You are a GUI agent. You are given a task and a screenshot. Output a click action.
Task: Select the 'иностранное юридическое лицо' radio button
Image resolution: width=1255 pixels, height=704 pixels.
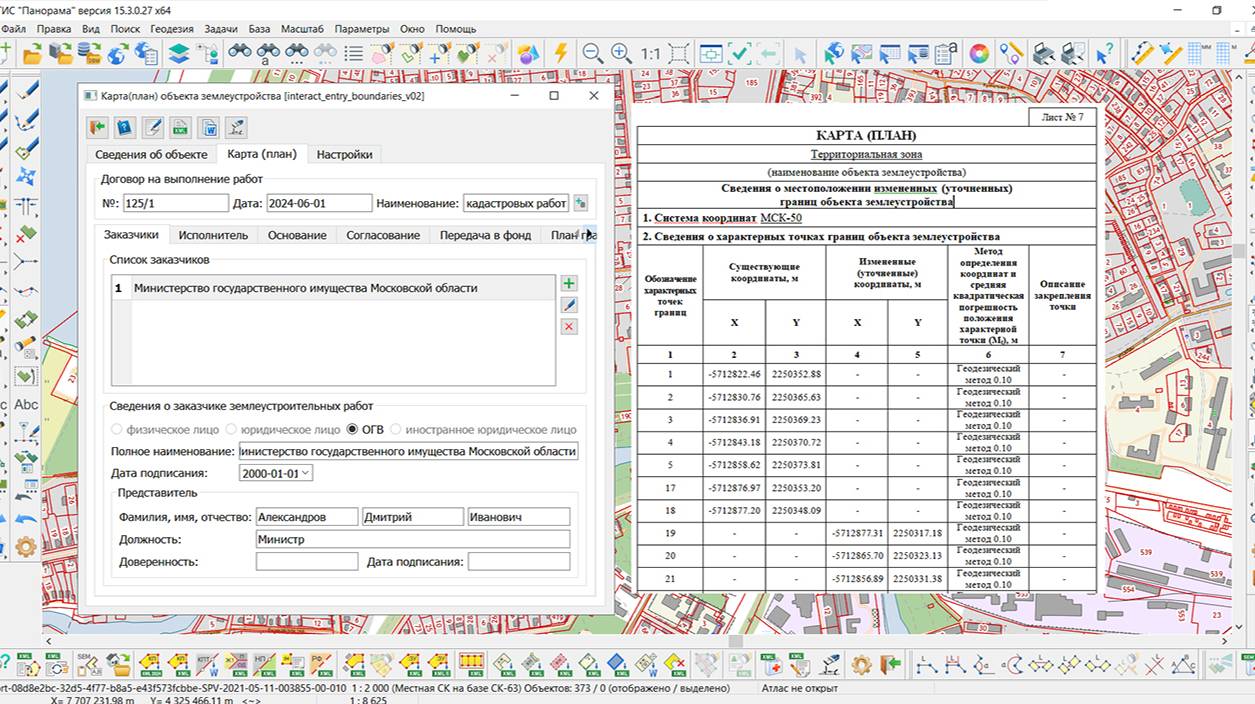(x=397, y=429)
